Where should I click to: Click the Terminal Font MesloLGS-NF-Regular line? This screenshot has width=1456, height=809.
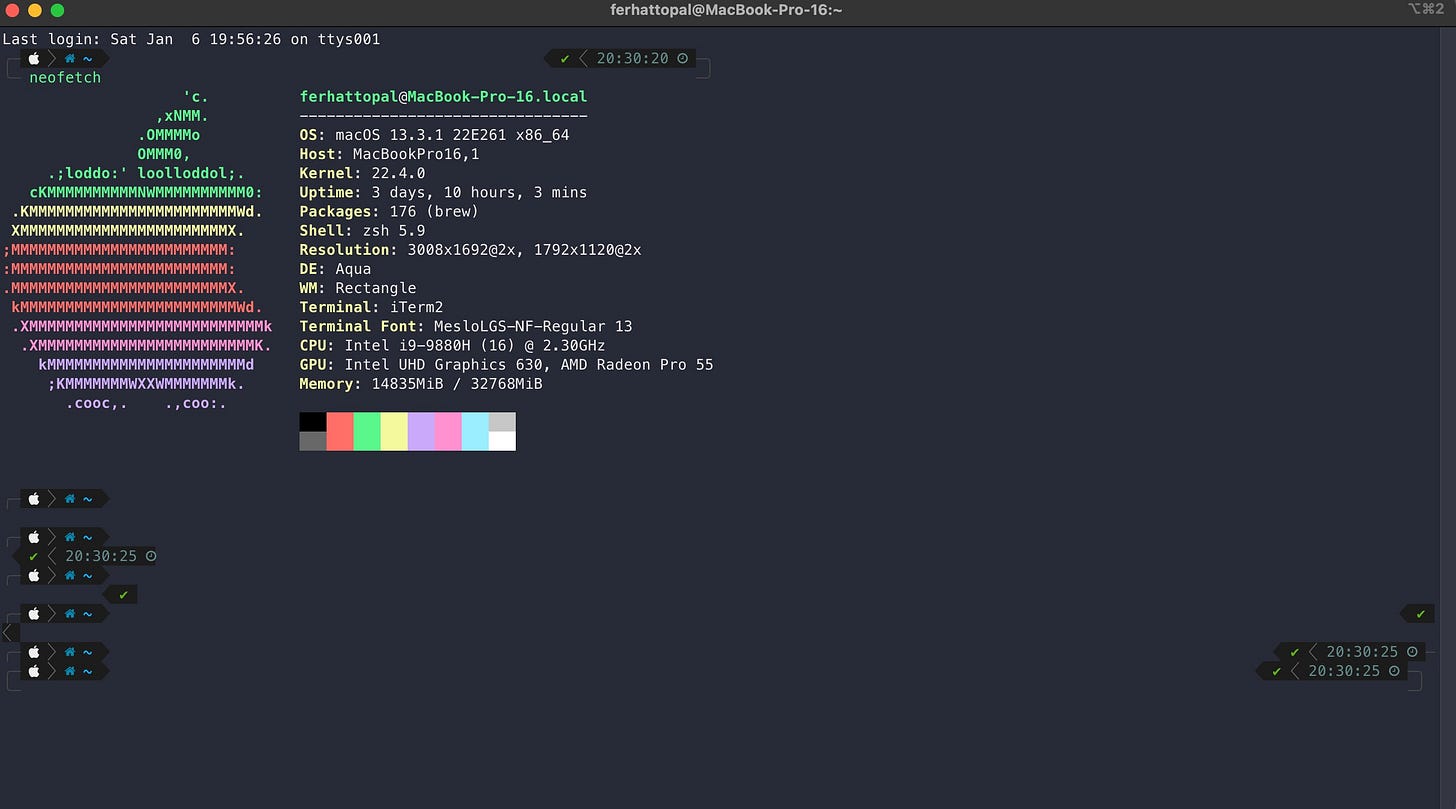[466, 326]
